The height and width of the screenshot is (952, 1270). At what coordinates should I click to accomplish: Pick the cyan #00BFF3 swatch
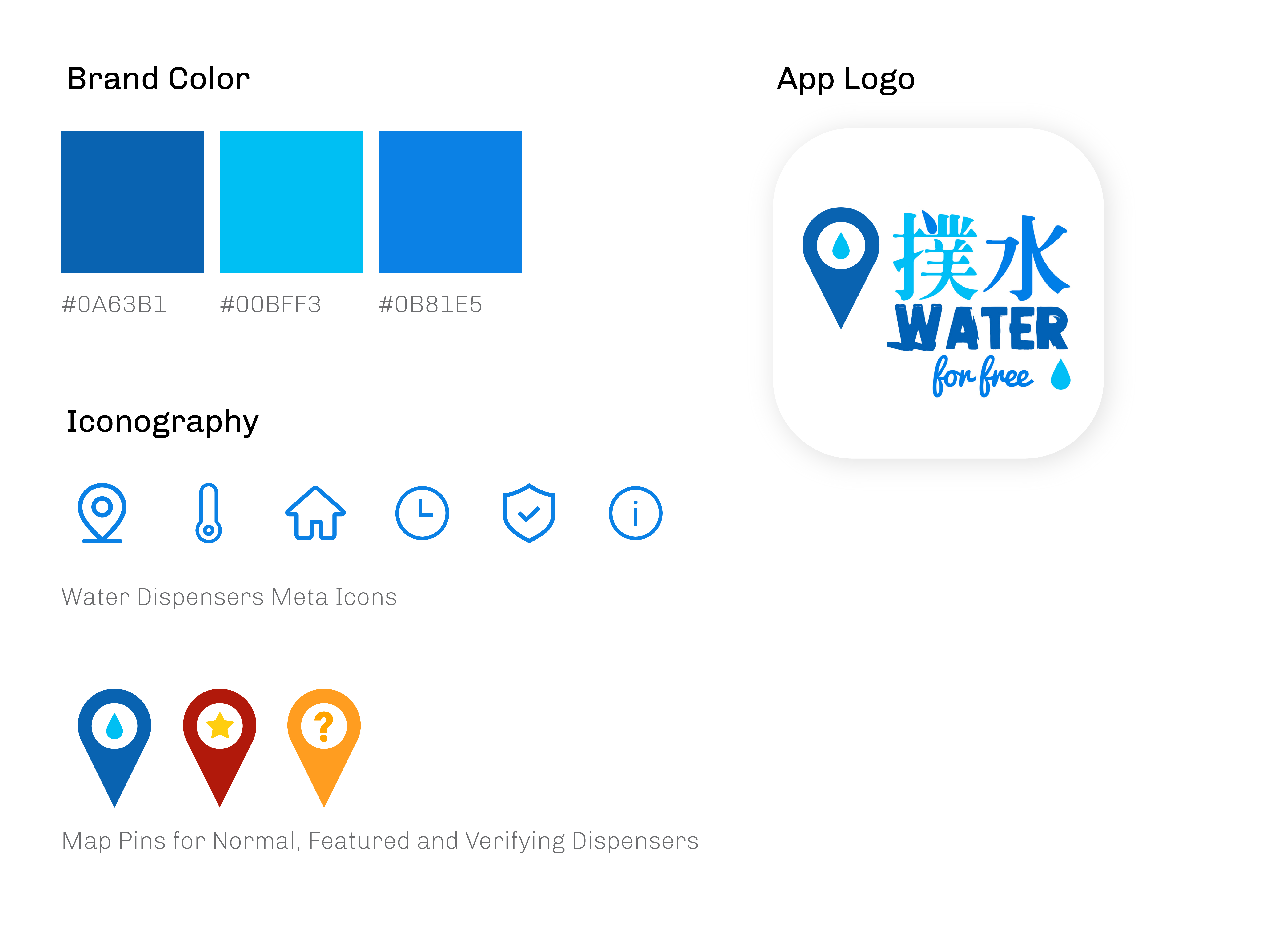[292, 202]
